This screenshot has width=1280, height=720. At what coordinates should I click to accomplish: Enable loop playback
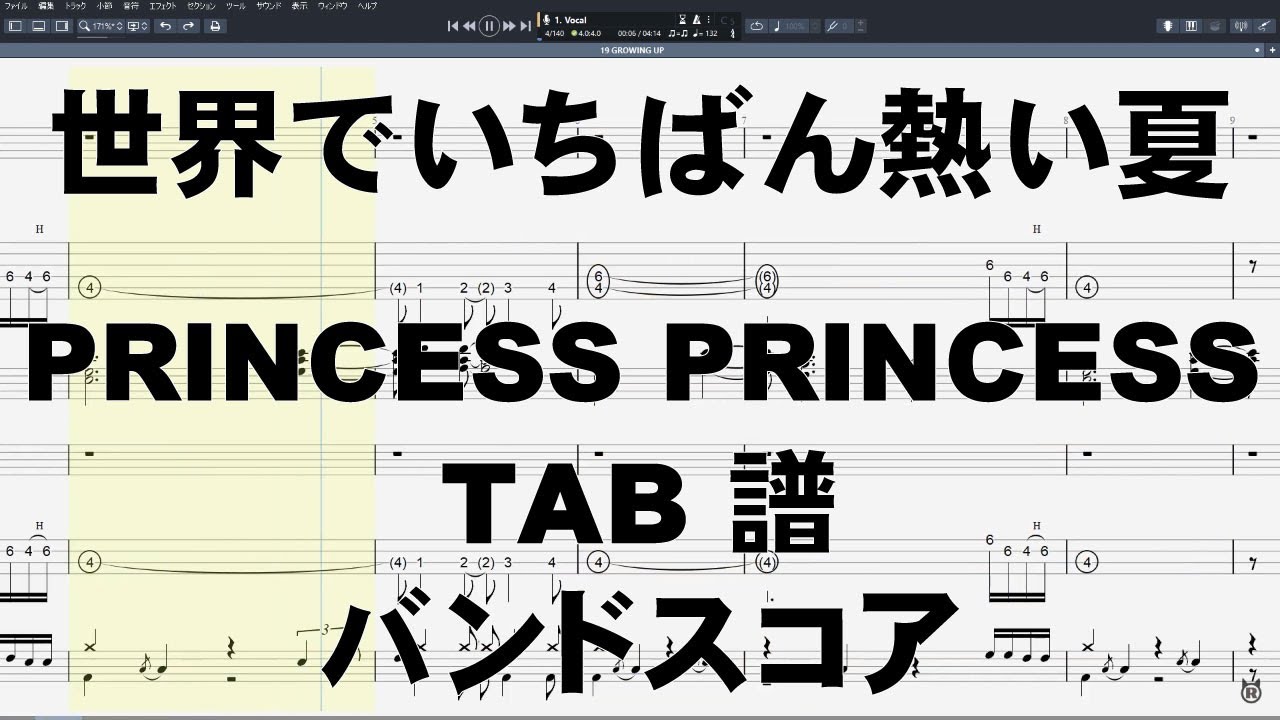coord(757,26)
